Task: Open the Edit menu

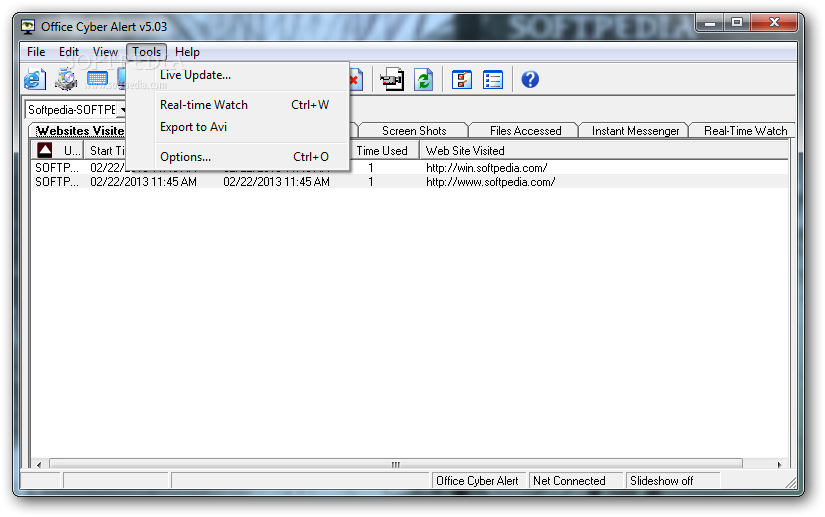Action: pyautogui.click(x=68, y=52)
